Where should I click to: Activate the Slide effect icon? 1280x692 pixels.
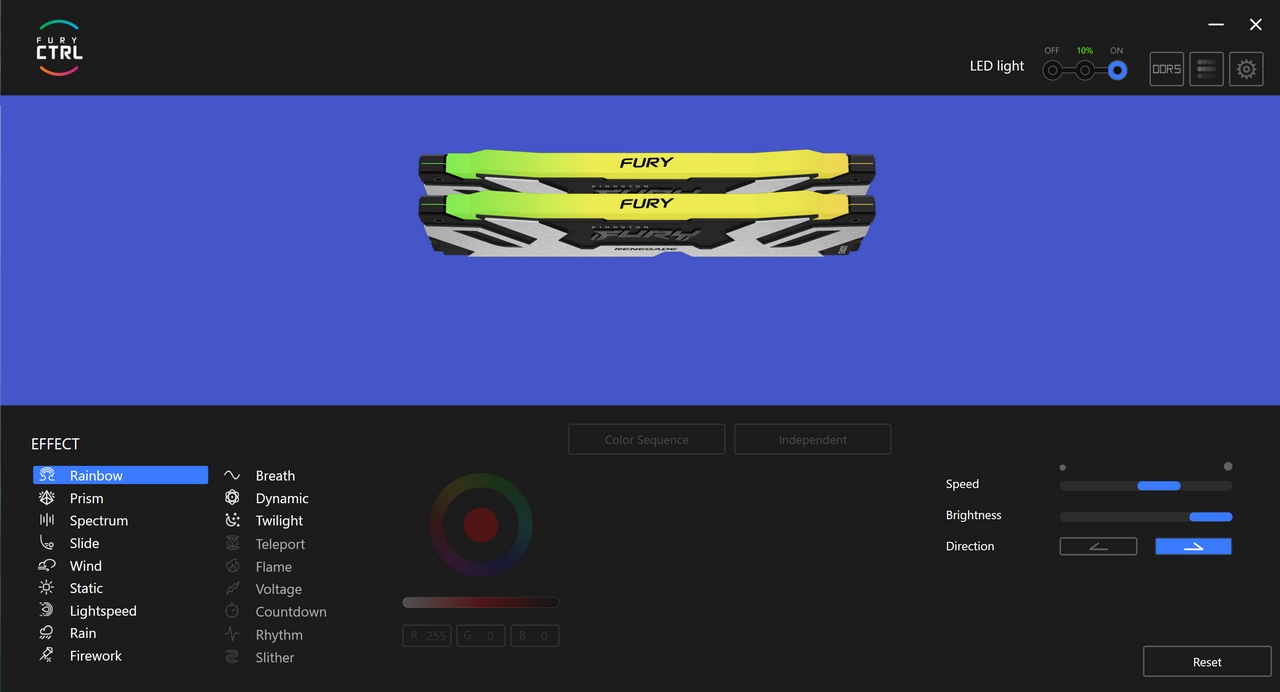[x=47, y=543]
